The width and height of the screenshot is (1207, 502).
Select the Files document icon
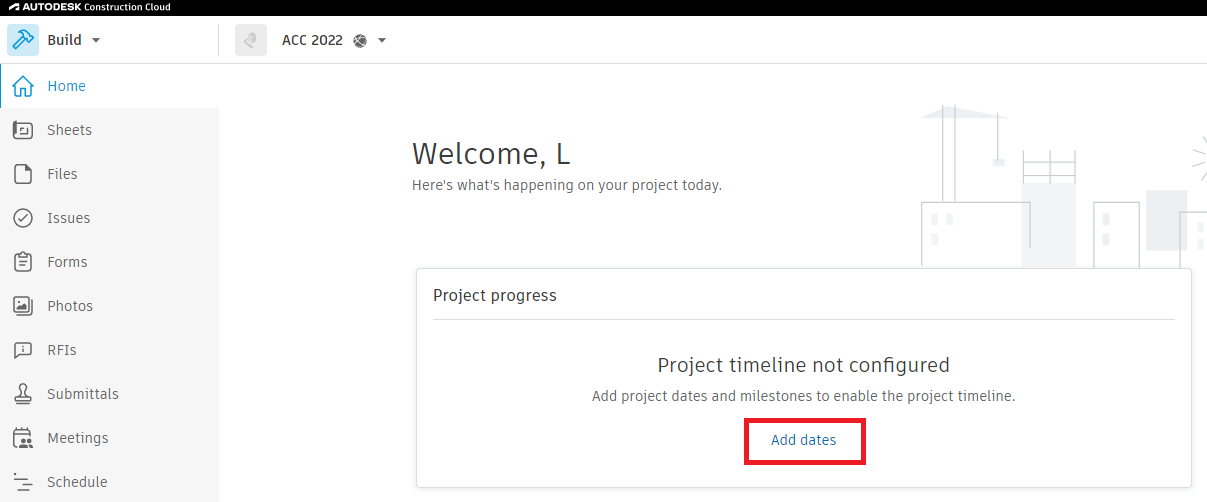click(x=23, y=174)
